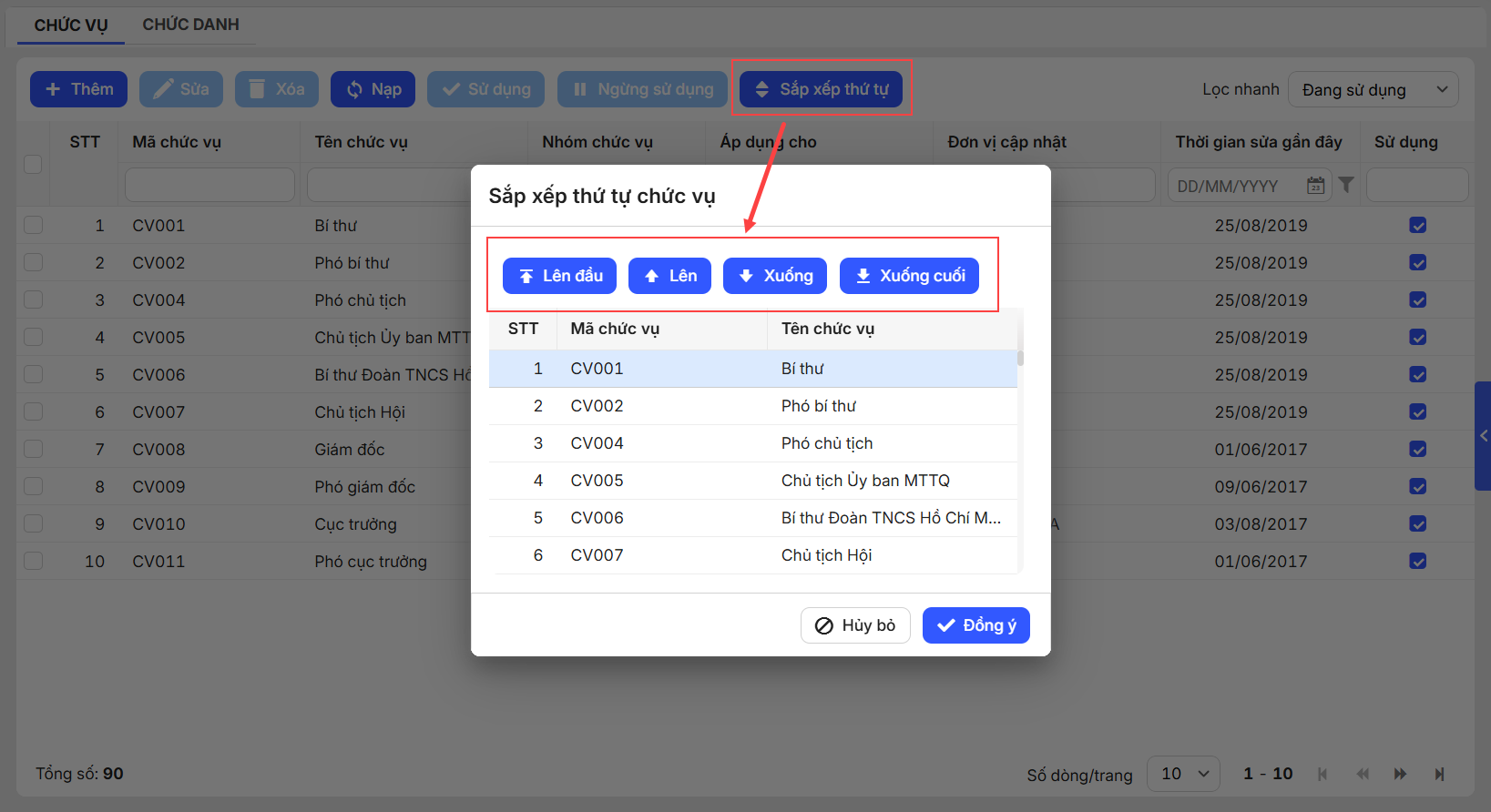Open the Lọc nhanh Đang sử dụng dropdown
This screenshot has width=1491, height=812.
click(x=1373, y=89)
